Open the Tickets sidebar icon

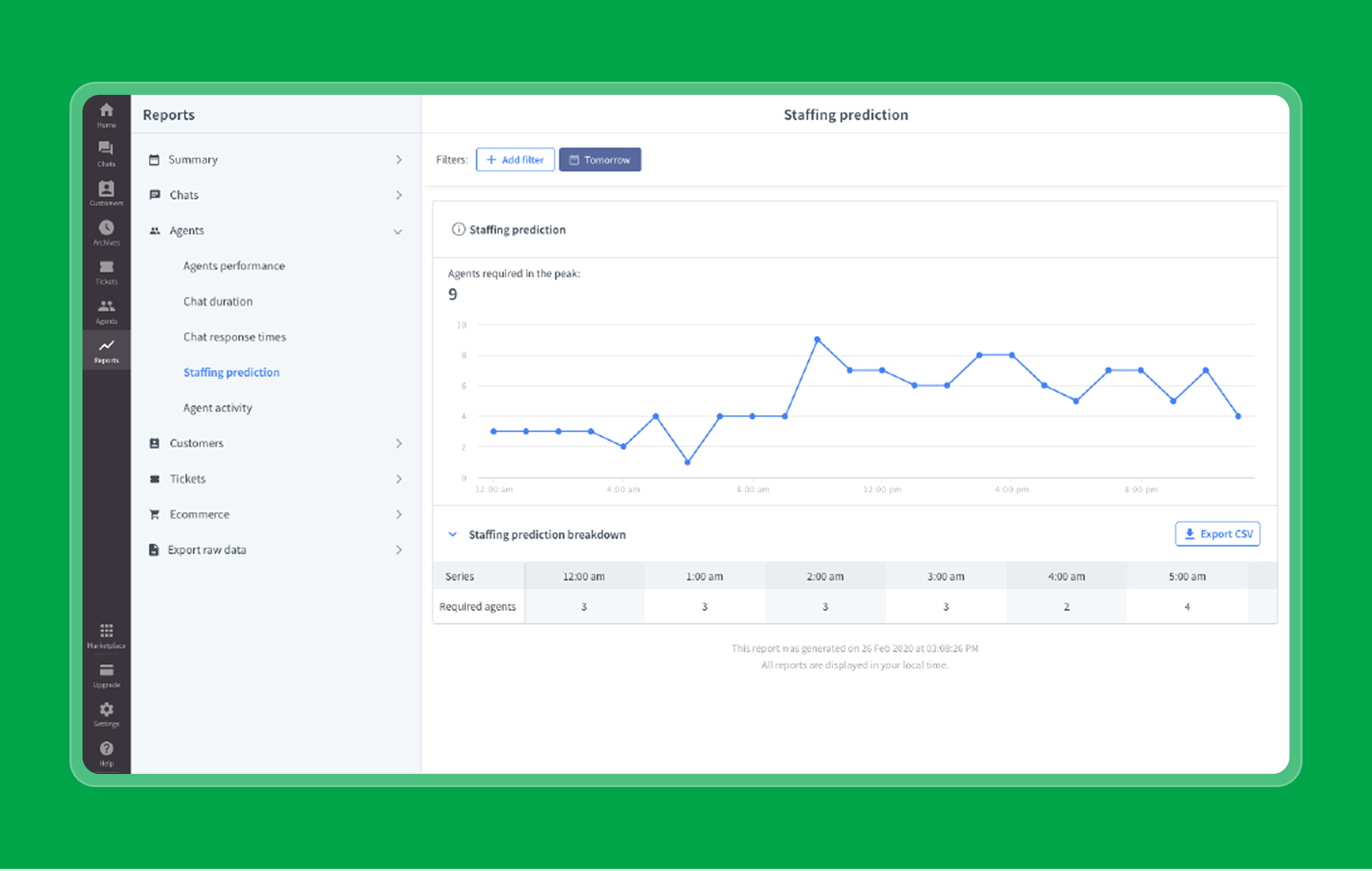click(106, 272)
